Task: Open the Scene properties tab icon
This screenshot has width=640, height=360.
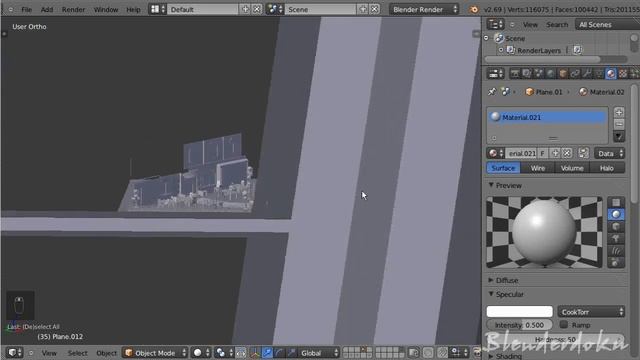Action: (539, 73)
